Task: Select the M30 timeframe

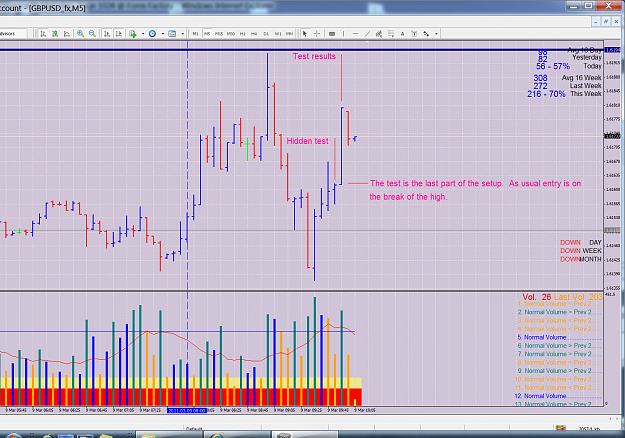Action: tap(231, 34)
